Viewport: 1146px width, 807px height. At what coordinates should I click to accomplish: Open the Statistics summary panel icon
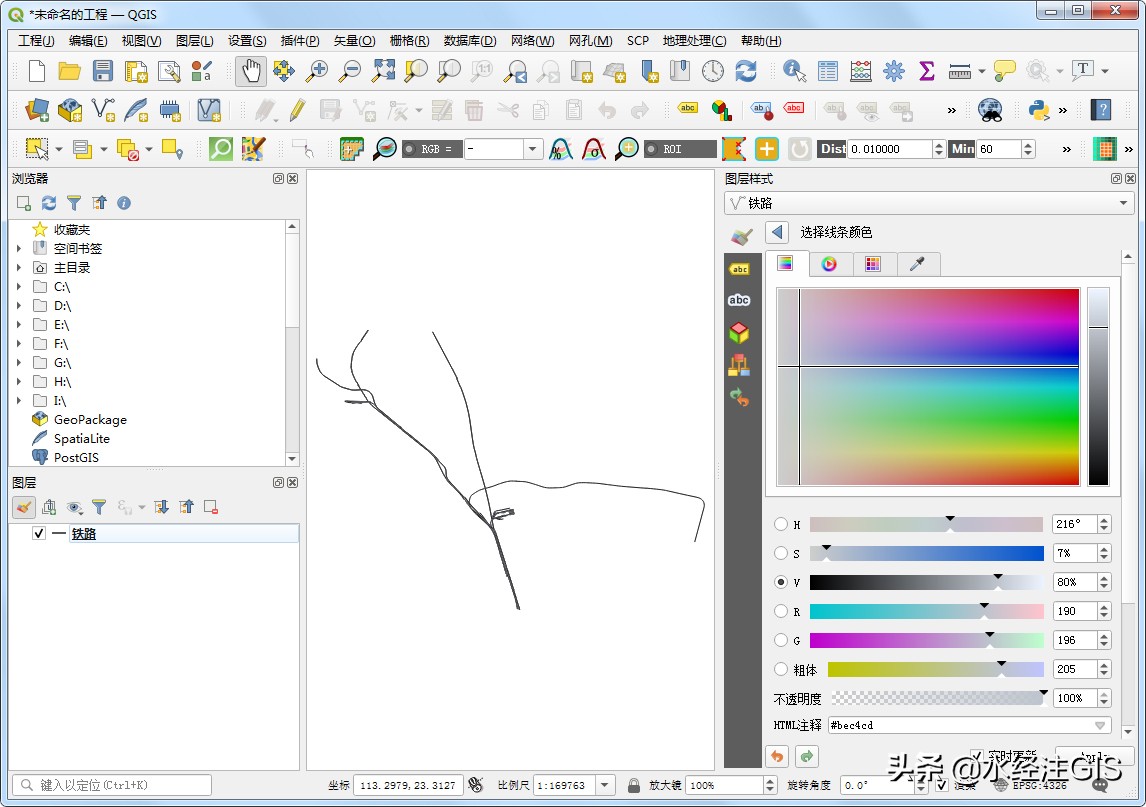pos(926,71)
